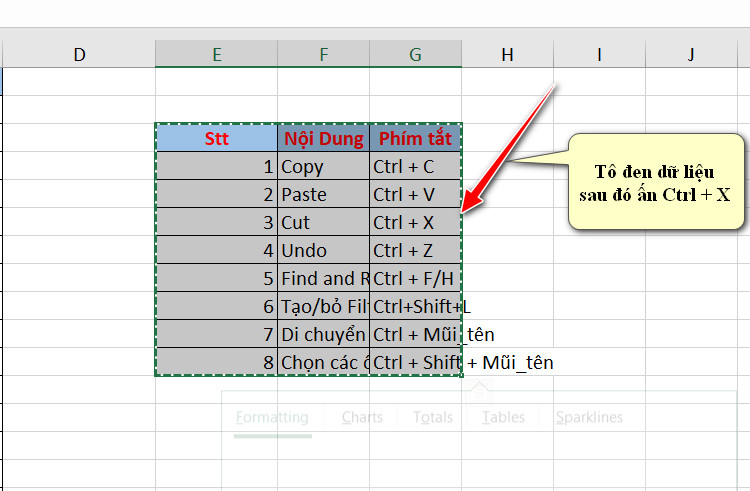Select column E header

(216, 55)
